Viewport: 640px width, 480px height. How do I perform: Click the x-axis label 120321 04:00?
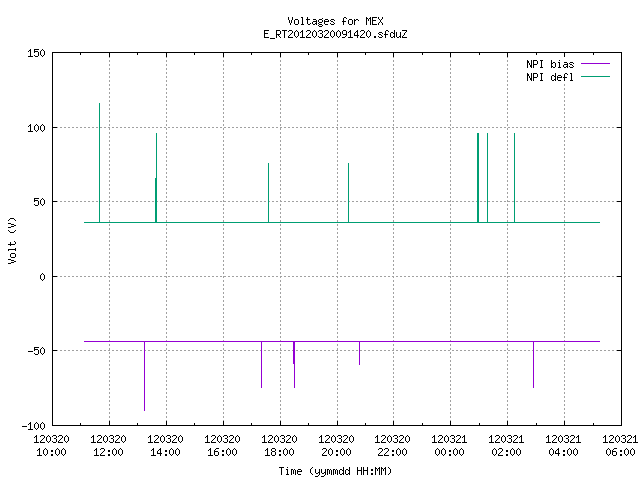tap(564, 446)
